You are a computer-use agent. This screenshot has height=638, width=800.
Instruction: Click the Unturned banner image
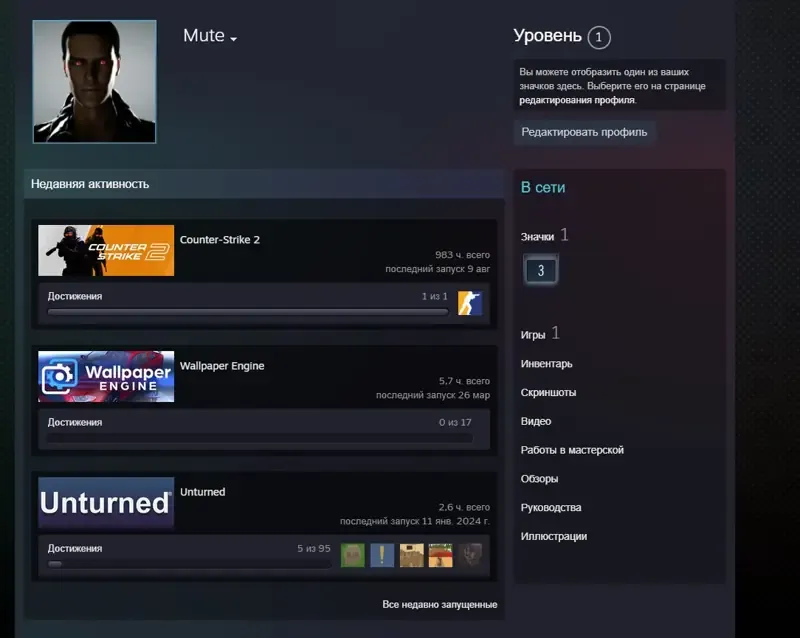coord(106,502)
